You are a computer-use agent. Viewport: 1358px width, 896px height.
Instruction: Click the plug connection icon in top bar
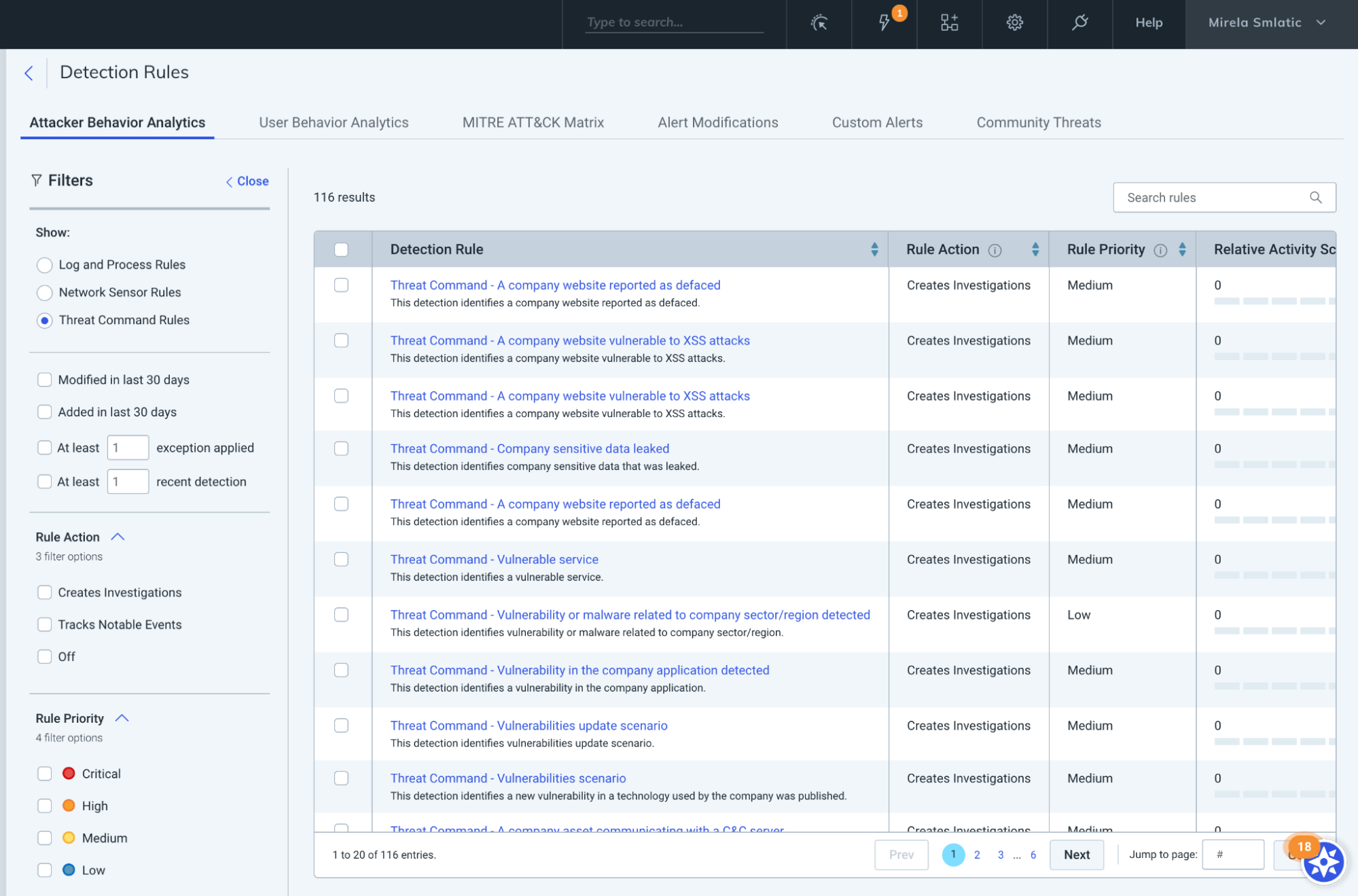click(1079, 23)
